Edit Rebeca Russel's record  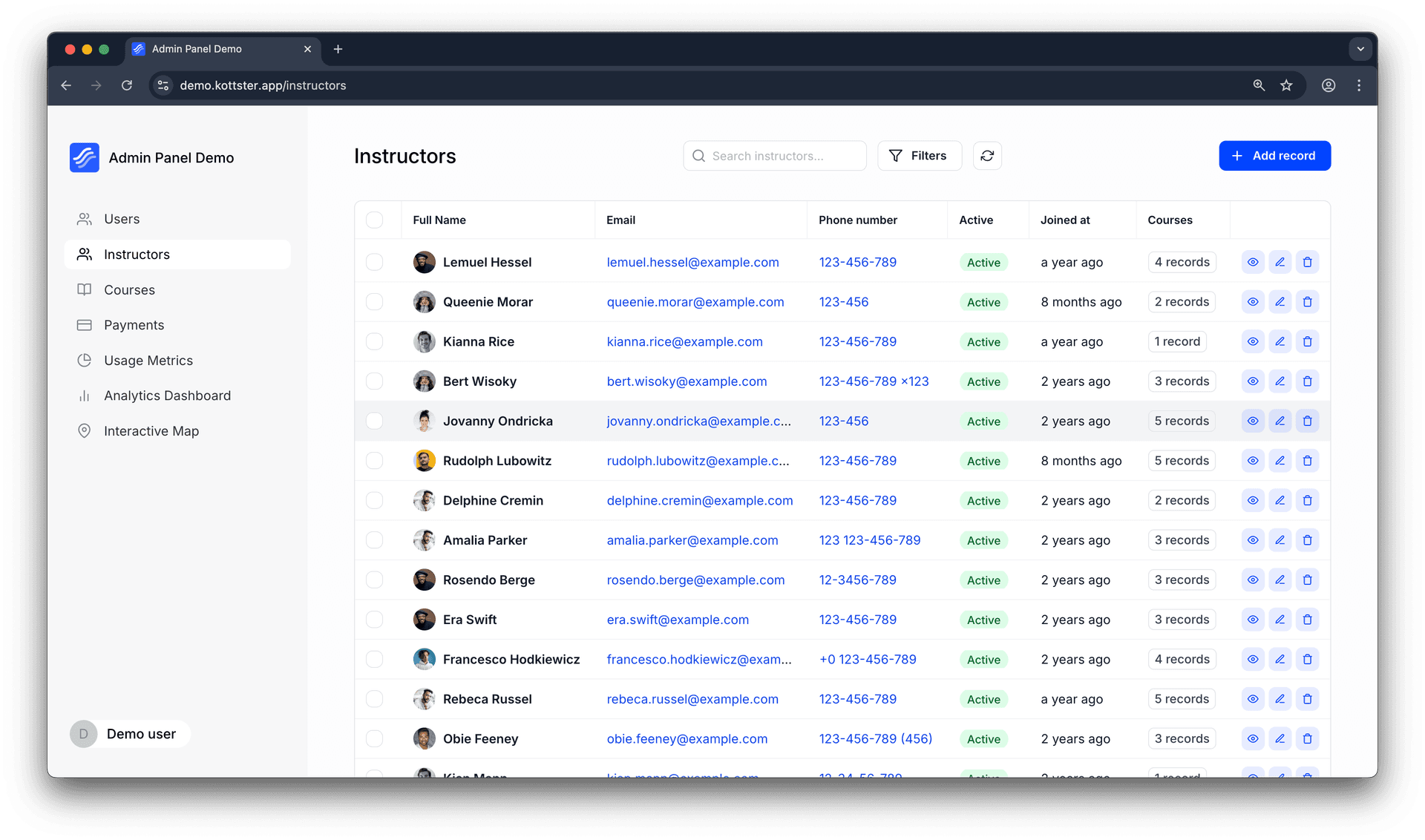pos(1280,699)
